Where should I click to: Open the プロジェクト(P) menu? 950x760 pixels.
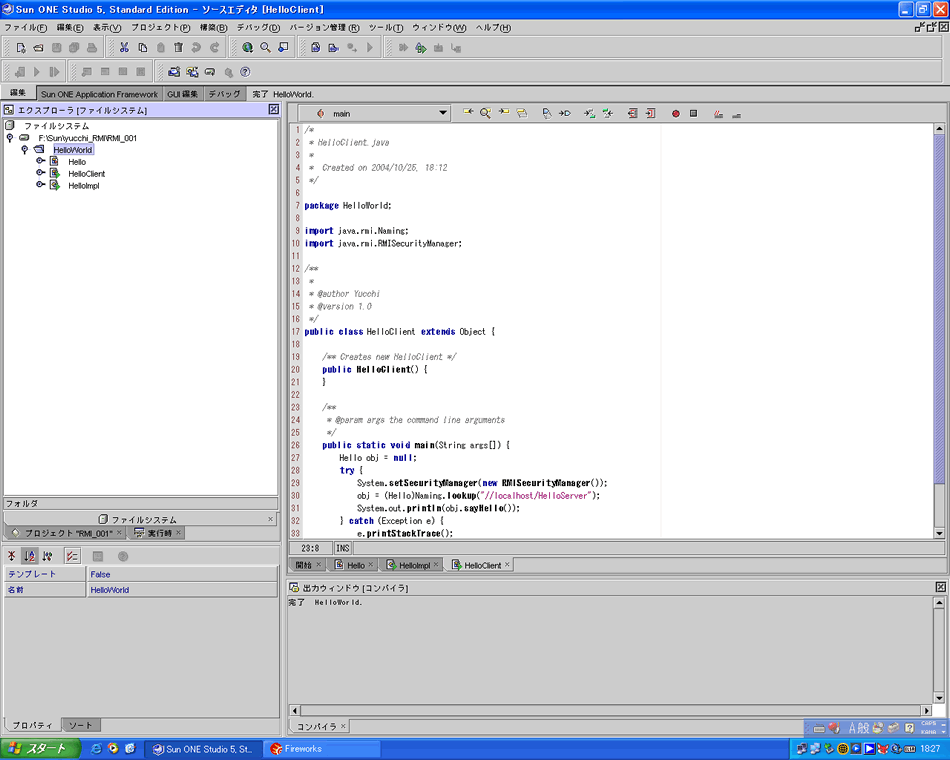[x=160, y=27]
